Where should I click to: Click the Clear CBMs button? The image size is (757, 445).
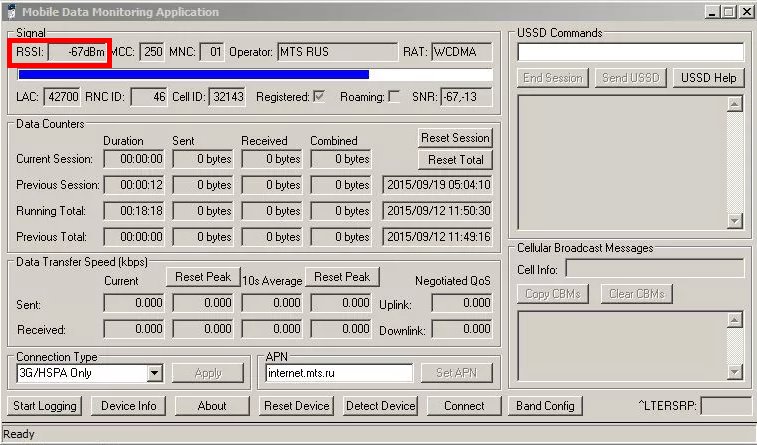coord(637,293)
